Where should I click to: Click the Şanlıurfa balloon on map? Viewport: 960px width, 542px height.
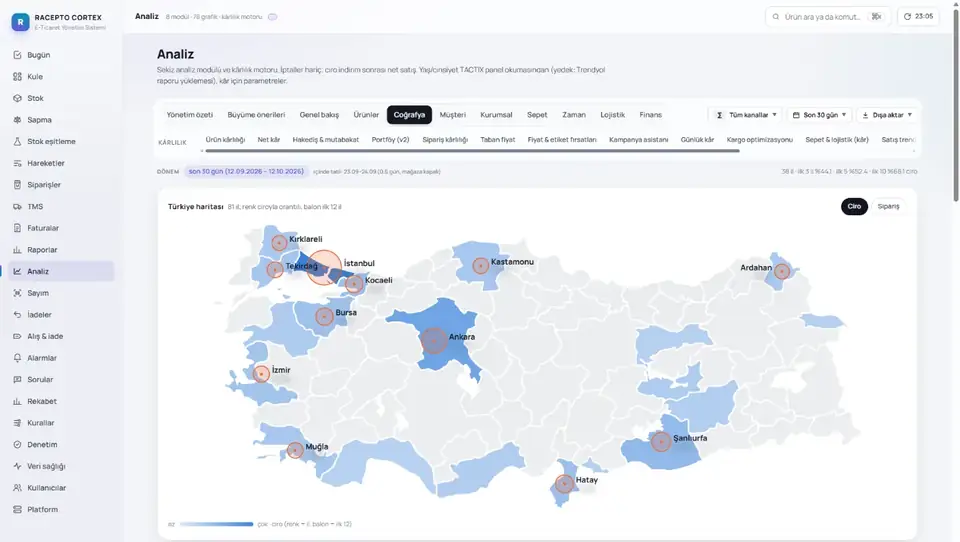(x=661, y=441)
